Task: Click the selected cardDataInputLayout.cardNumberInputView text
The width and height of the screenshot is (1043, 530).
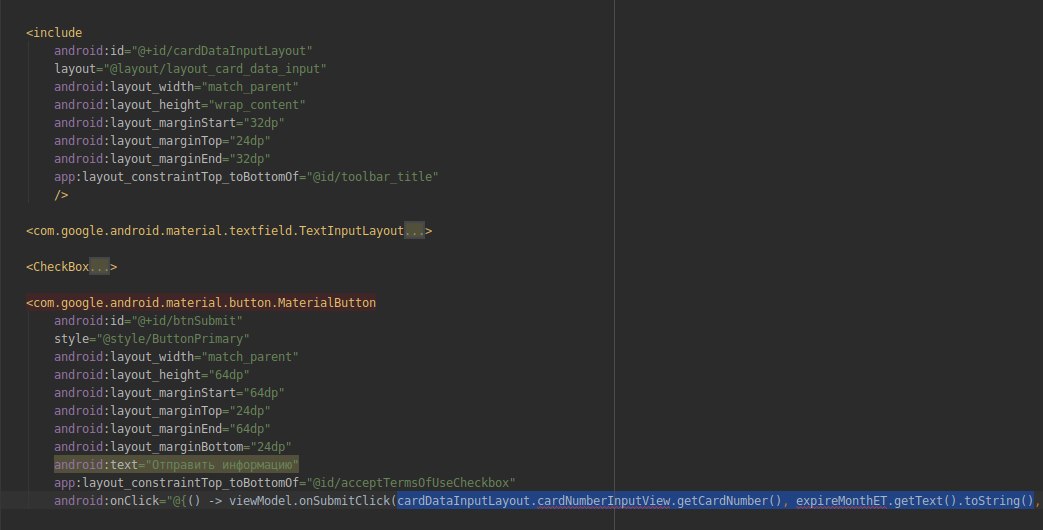Action: tap(533, 500)
